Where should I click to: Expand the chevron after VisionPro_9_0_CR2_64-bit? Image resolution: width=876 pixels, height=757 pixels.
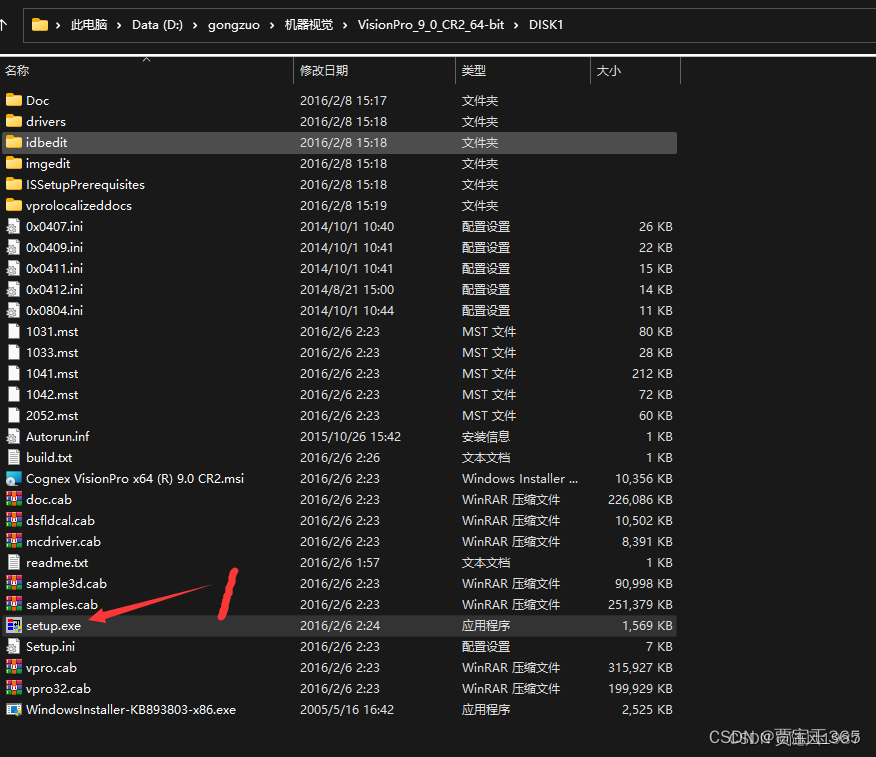(516, 25)
